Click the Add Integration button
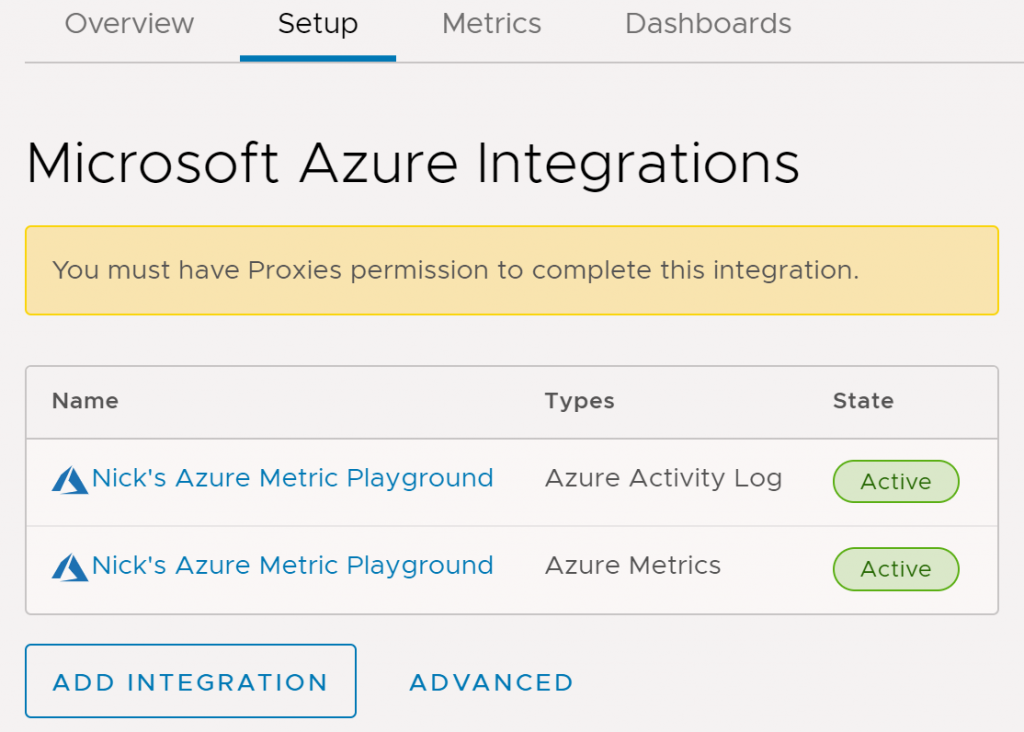Screen dimensions: 1024x732 (x=191, y=681)
